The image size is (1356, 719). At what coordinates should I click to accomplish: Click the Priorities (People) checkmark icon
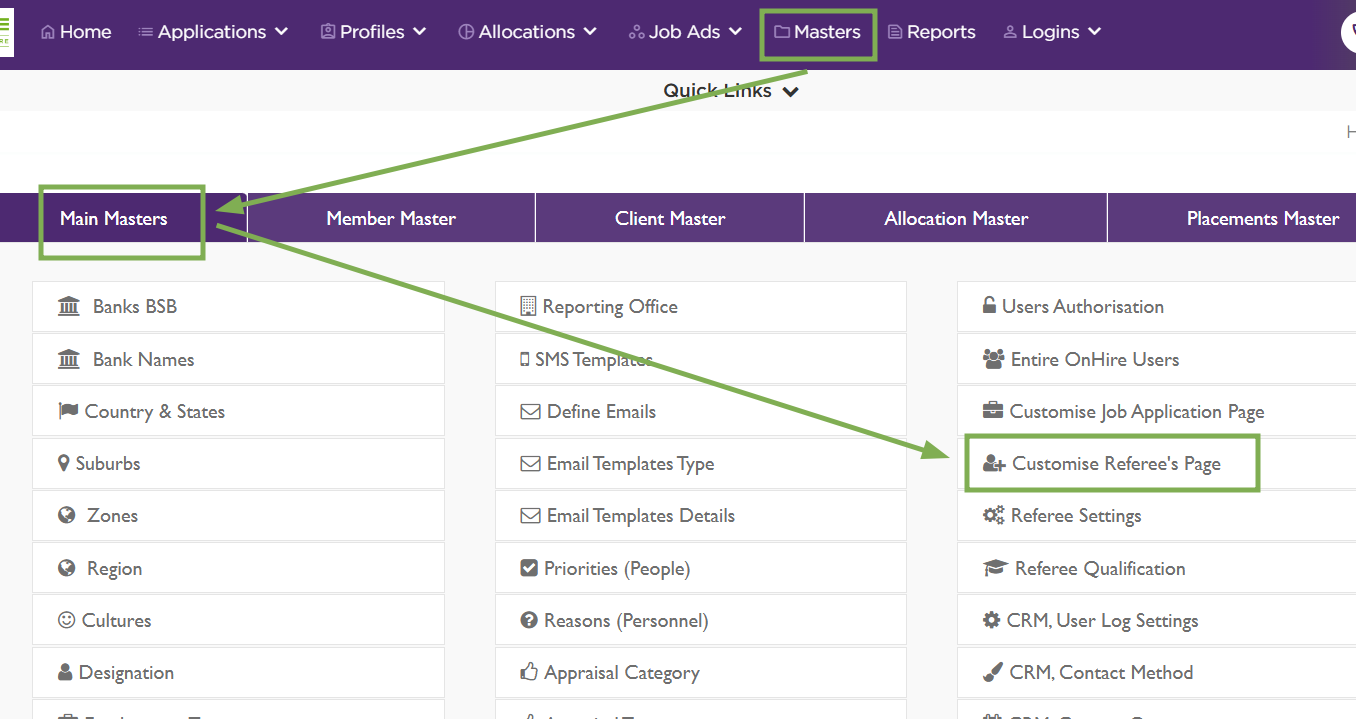[x=529, y=568]
